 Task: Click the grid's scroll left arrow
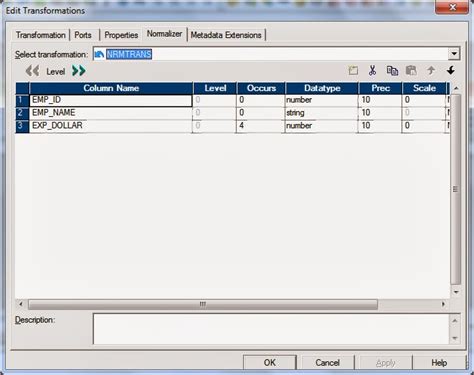click(x=21, y=304)
